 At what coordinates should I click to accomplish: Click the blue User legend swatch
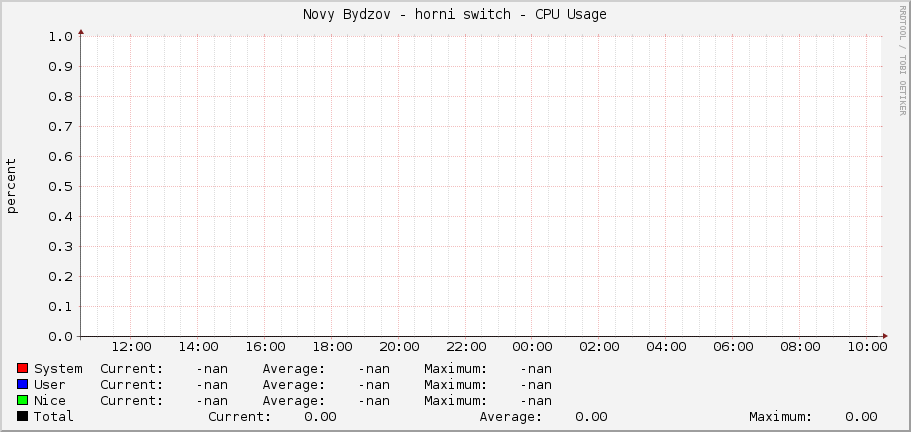click(x=23, y=384)
